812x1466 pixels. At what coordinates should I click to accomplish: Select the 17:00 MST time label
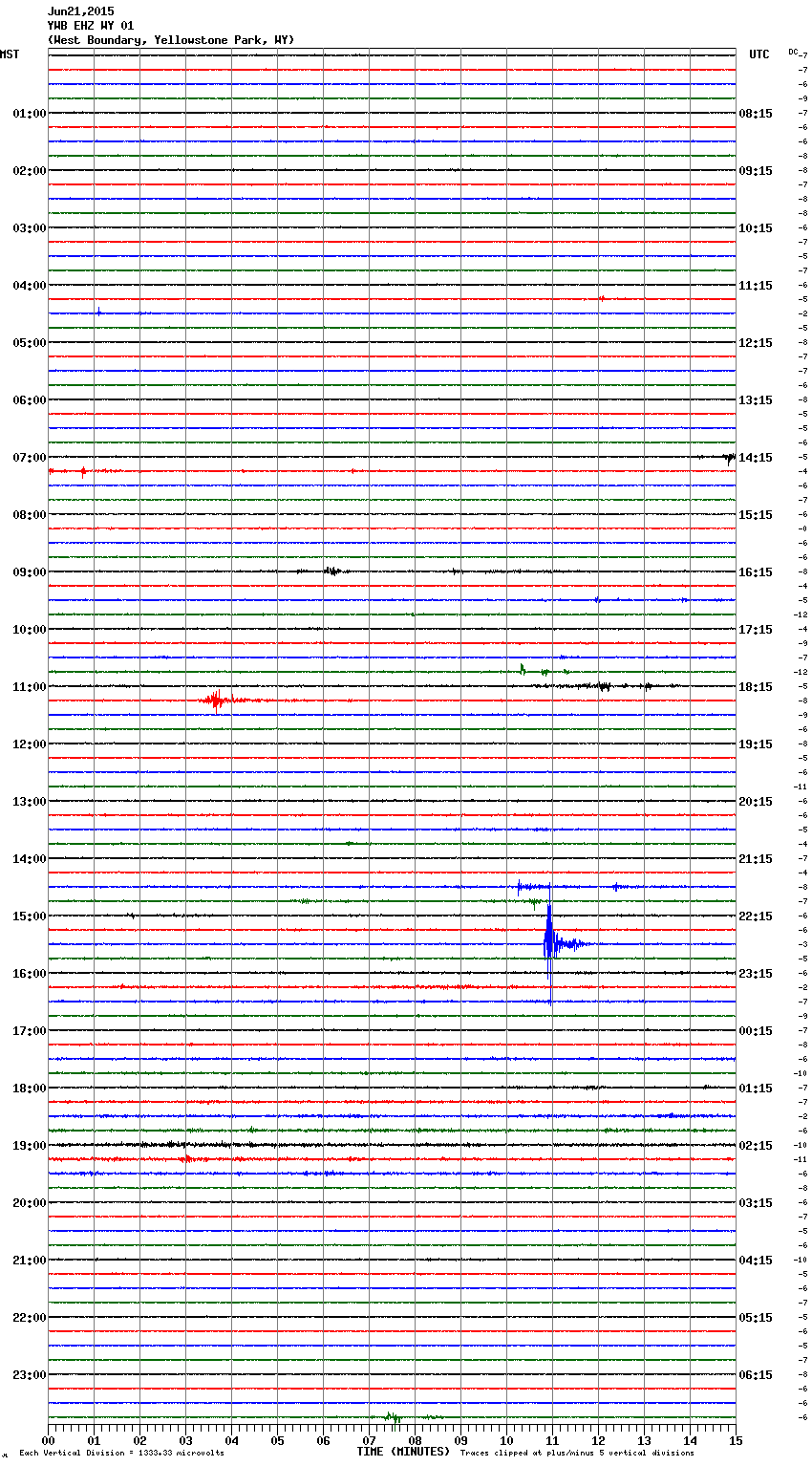30,1031
